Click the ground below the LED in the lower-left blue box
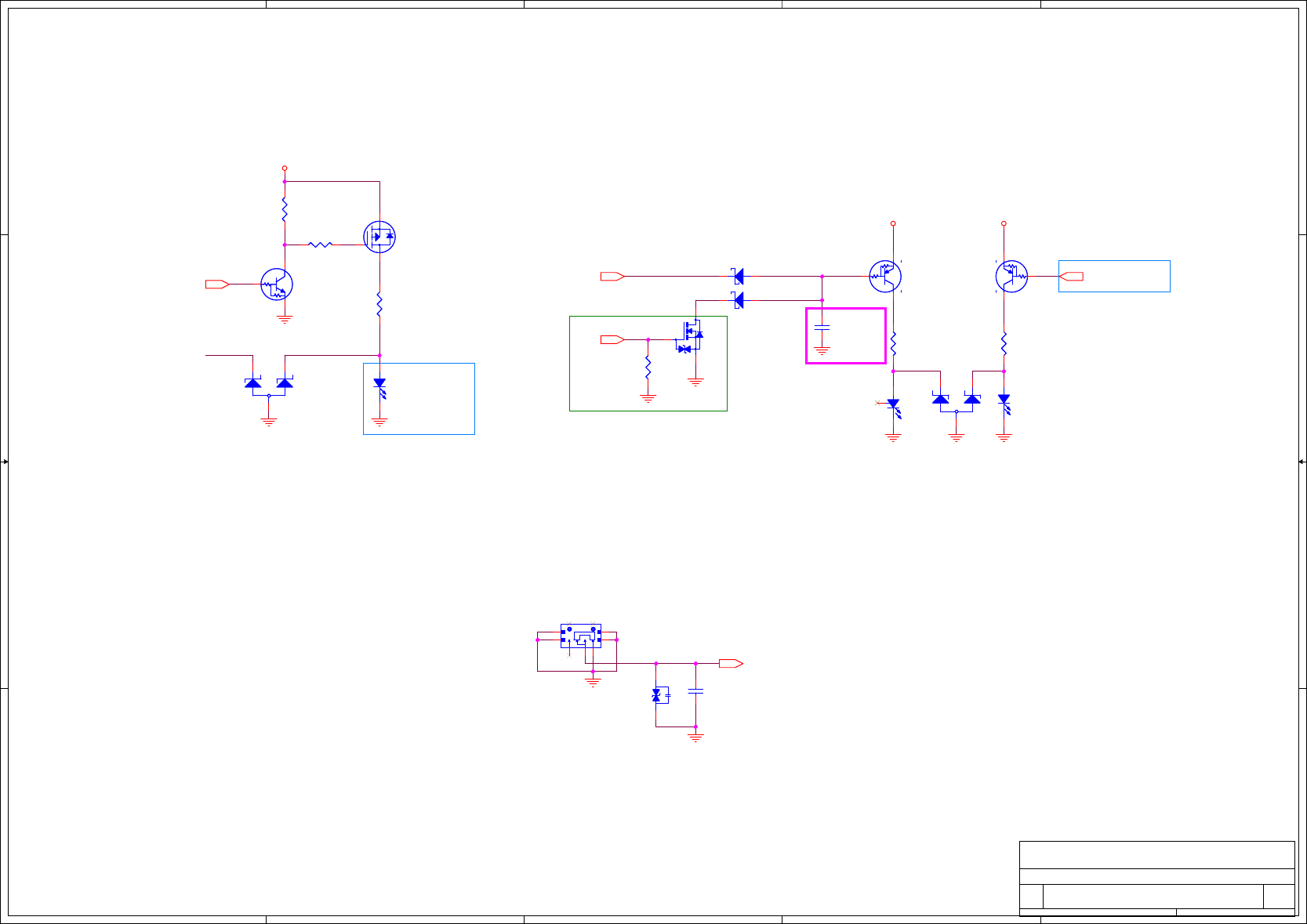 click(x=379, y=422)
